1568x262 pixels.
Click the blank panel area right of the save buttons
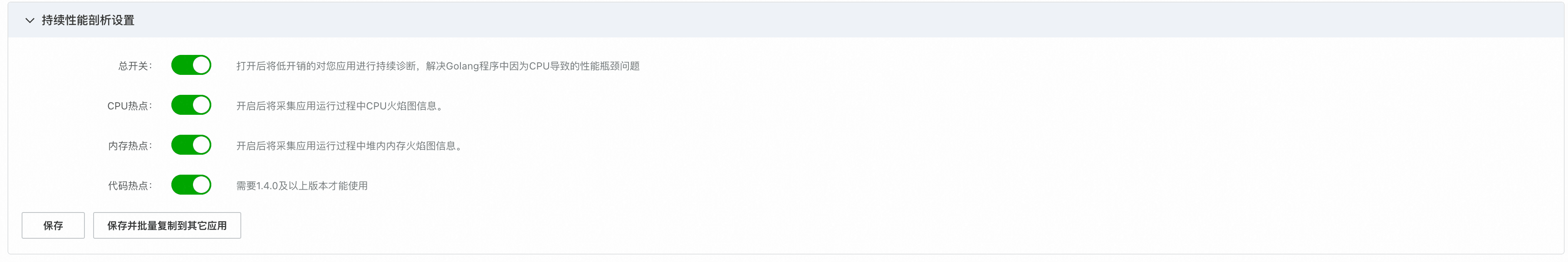pyautogui.click(x=852, y=225)
